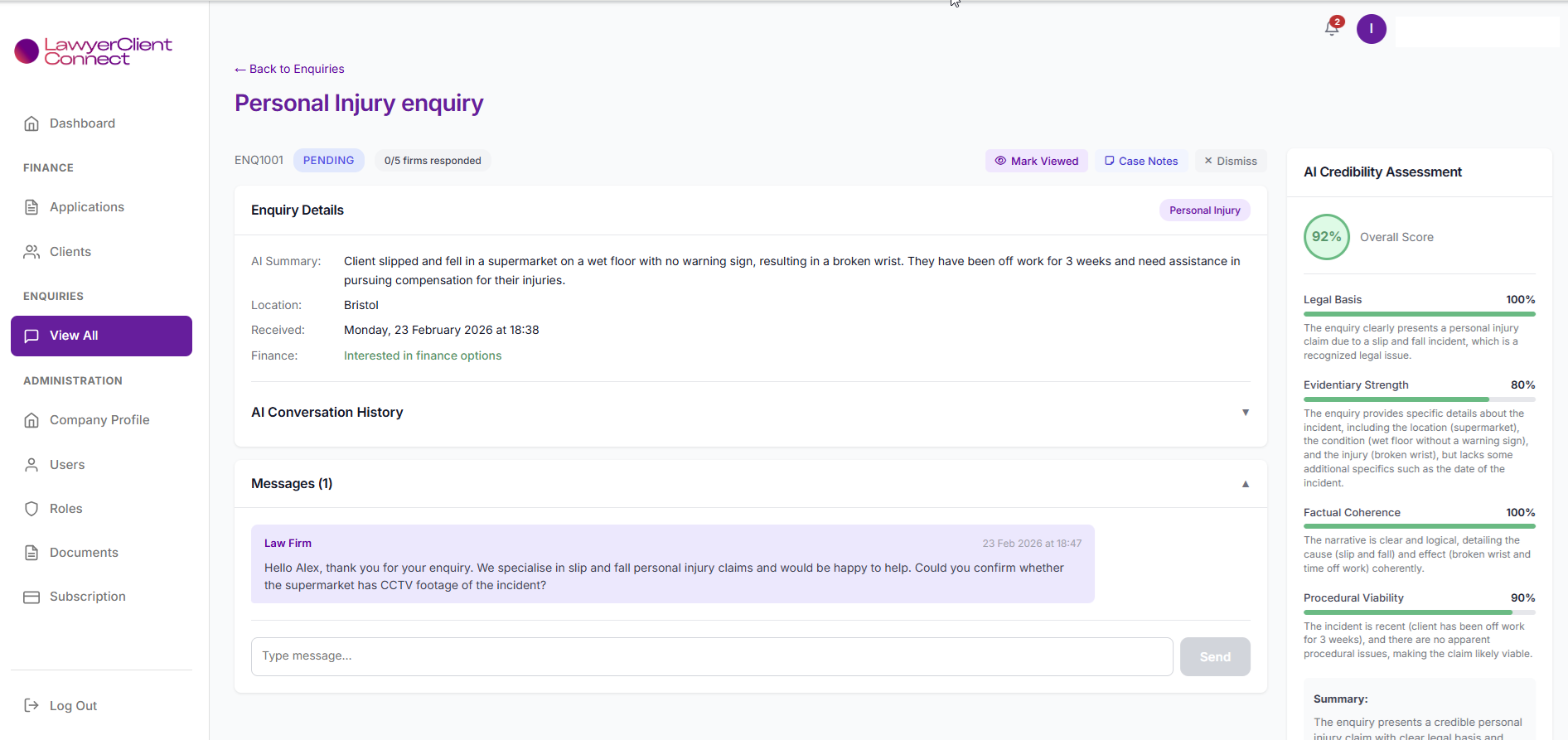This screenshot has height=740, width=1568.
Task: Click the View All chat icon
Action: click(31, 336)
